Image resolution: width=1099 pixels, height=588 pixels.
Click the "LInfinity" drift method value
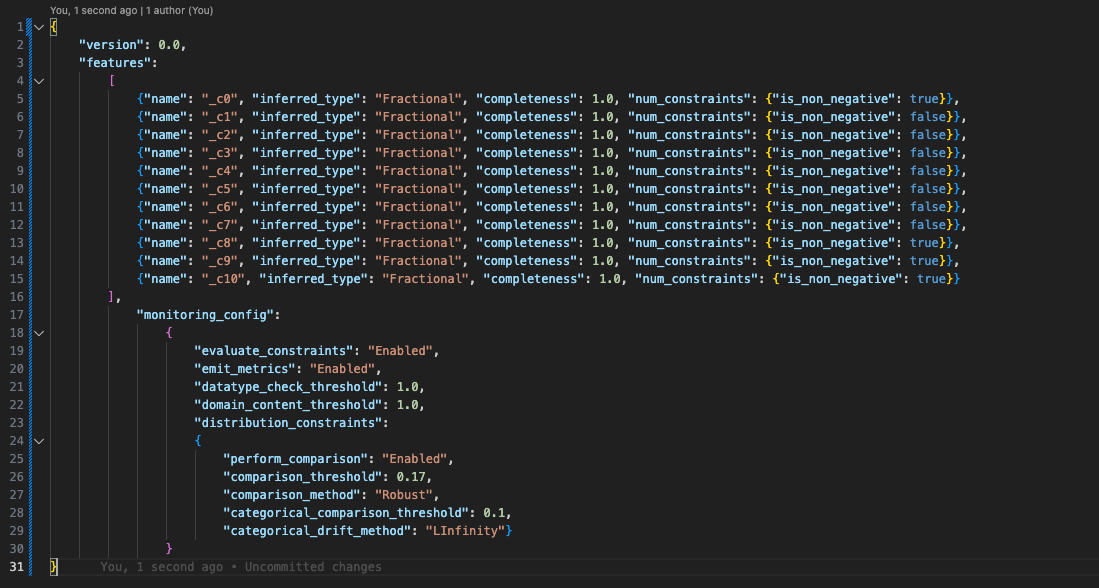465,531
